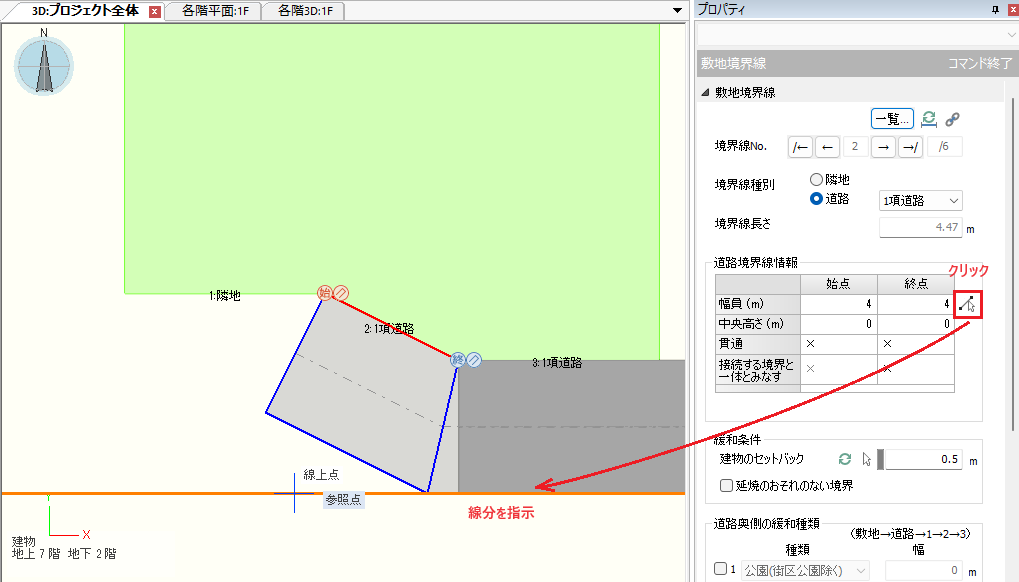Select the 道路 radio button
1019x582 pixels.
817,198
